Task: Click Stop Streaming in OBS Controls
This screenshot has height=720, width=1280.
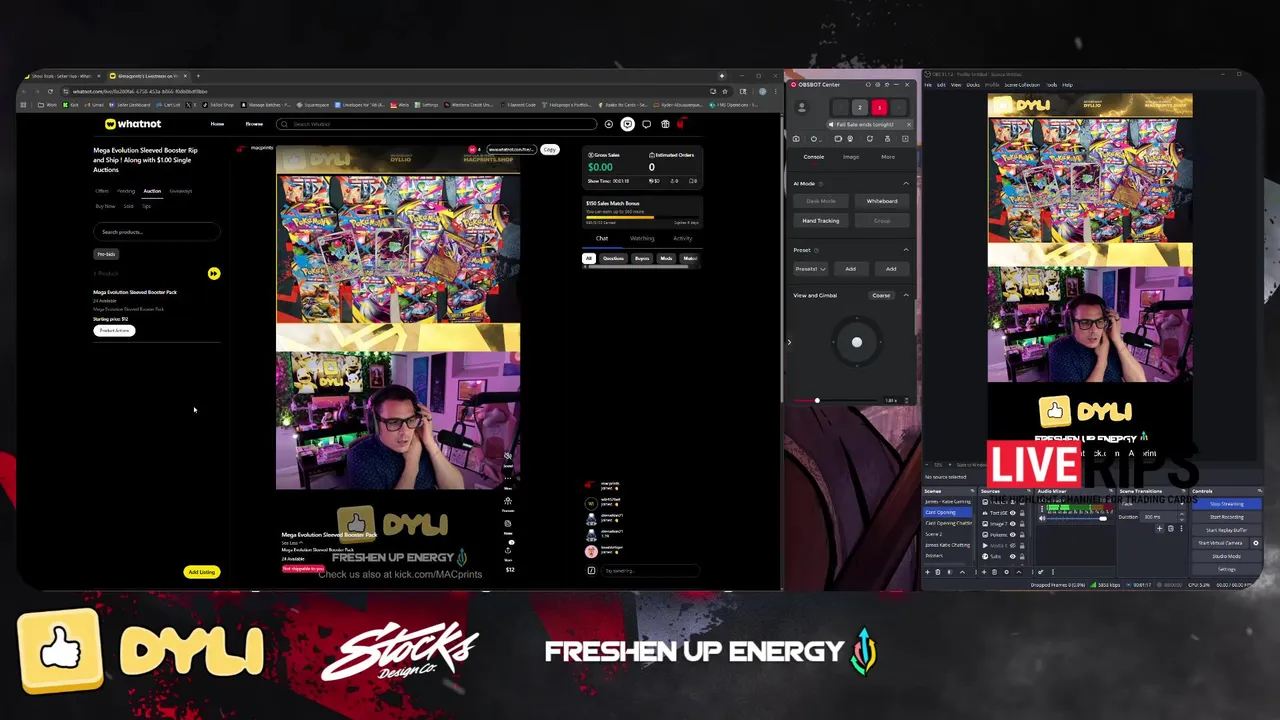Action: coord(1226,504)
